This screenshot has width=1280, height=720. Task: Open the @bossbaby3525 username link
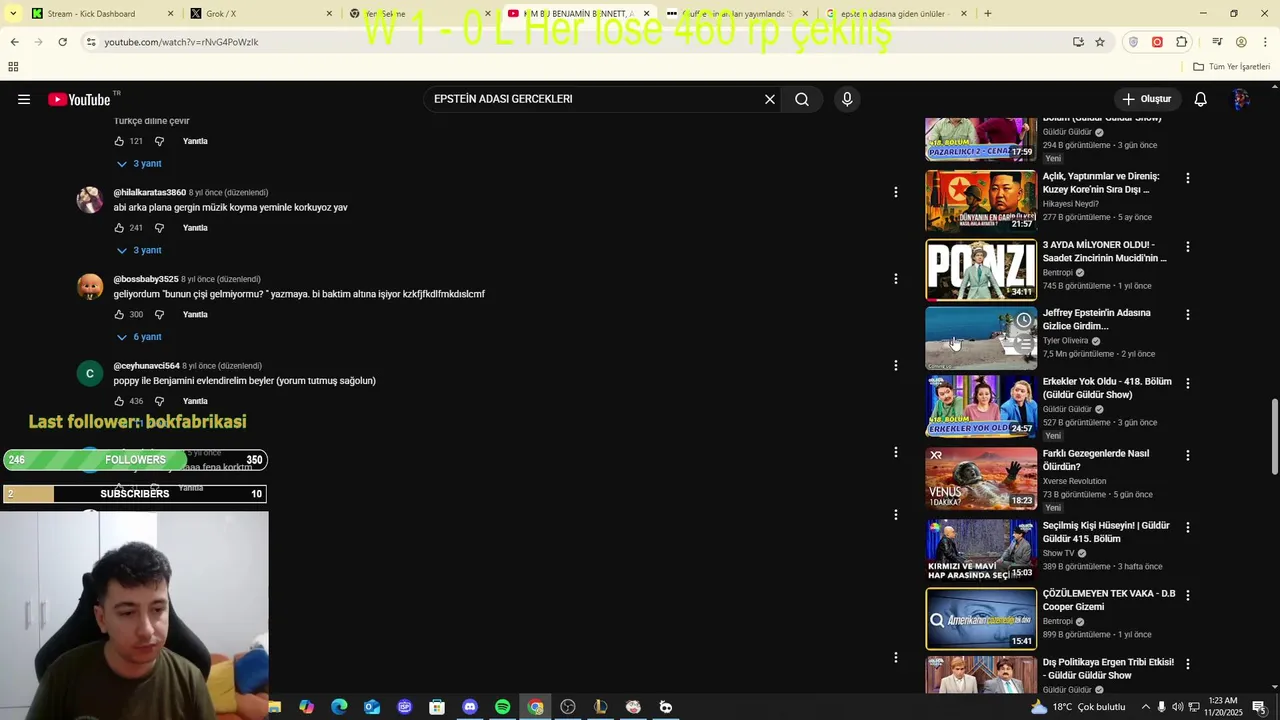pos(146,279)
